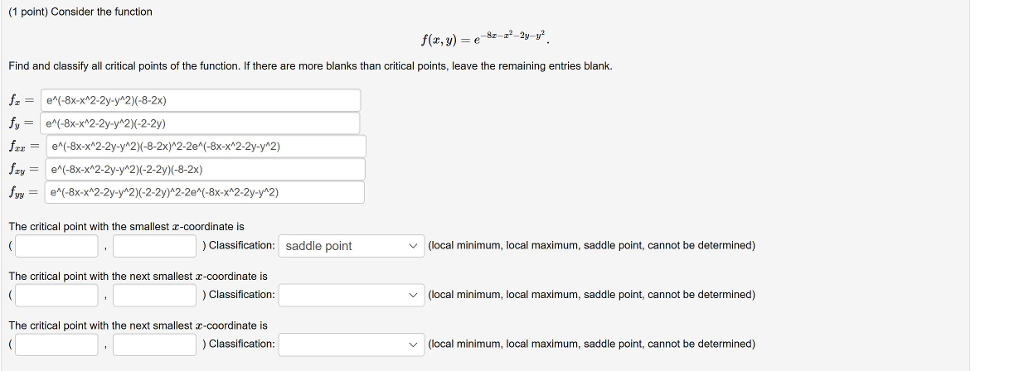This screenshot has width=1024, height=371.
Task: Open the 'saddle point' classification dropdown
Action: click(x=351, y=246)
